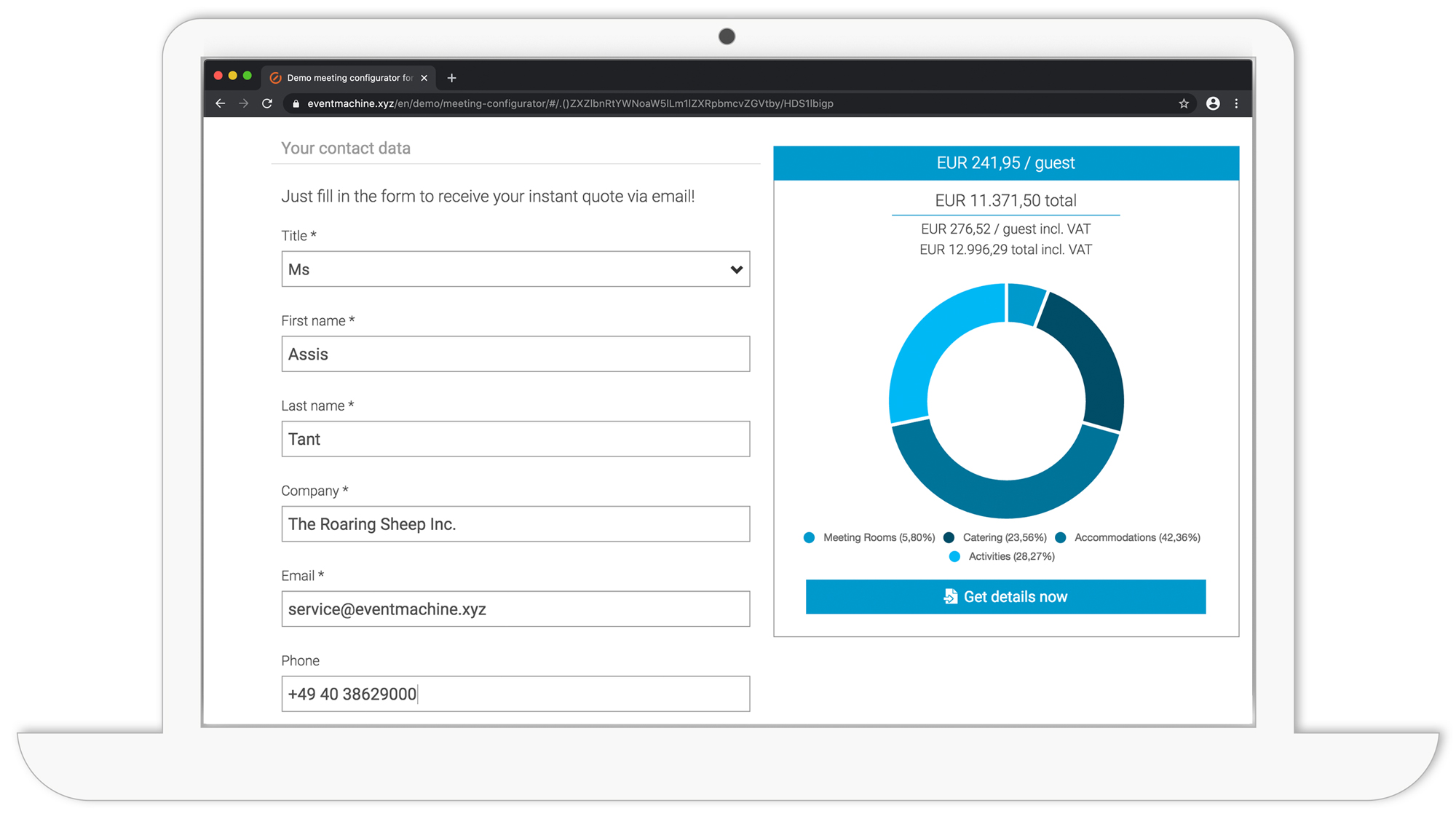The image size is (1456, 819).
Task: Reload the page
Action: pos(267,103)
